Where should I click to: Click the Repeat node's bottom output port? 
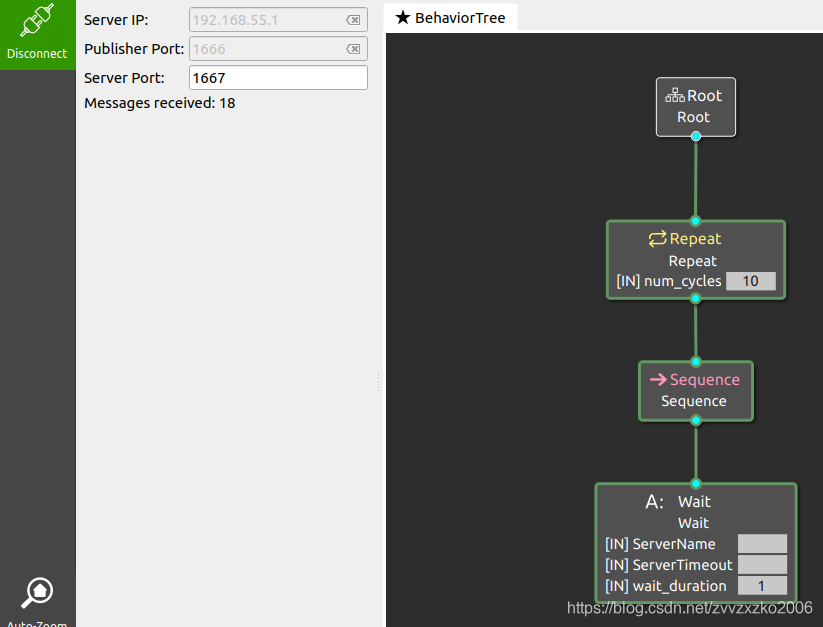[x=695, y=299]
